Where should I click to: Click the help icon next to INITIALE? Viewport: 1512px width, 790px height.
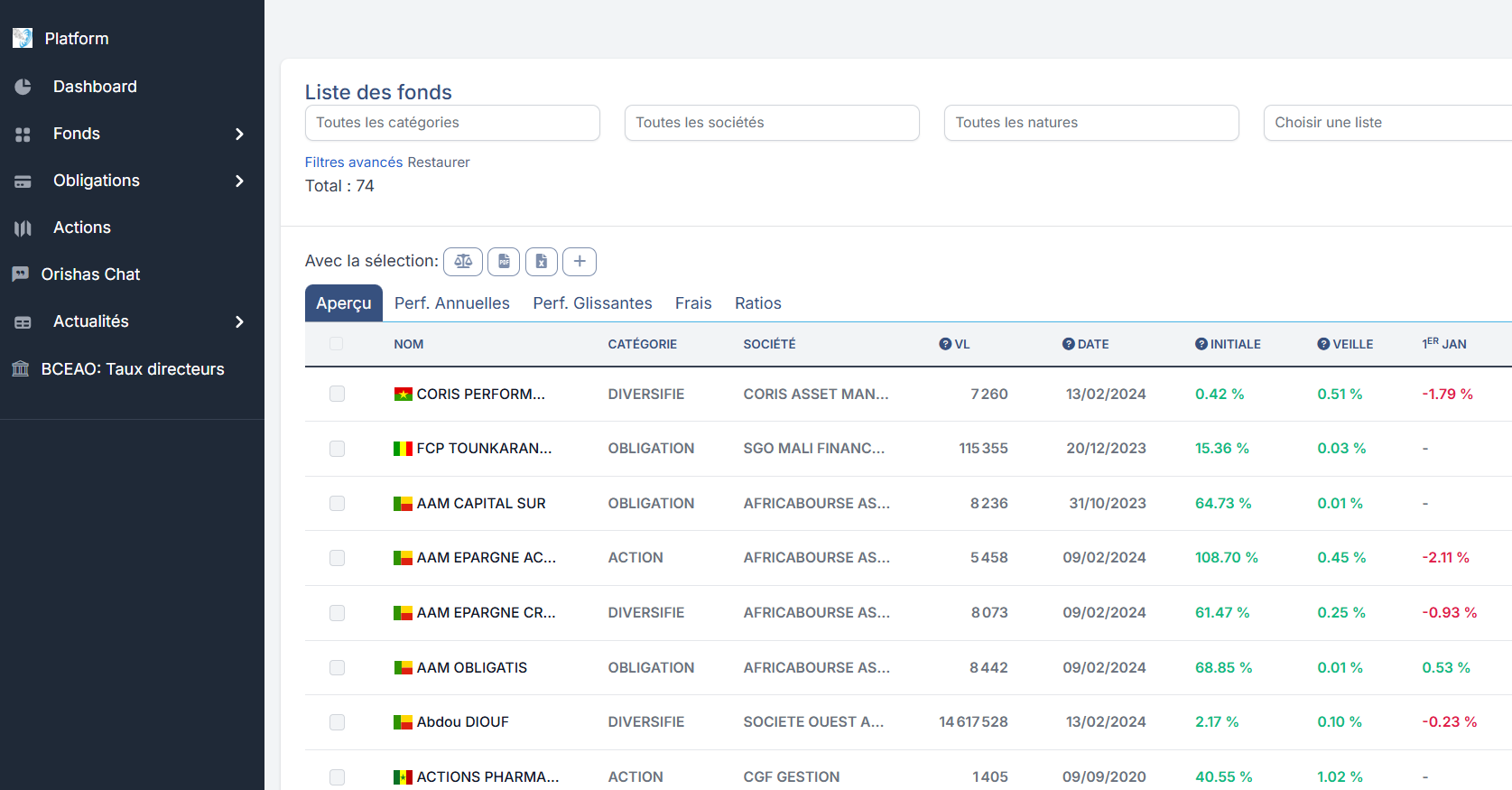tap(1201, 344)
